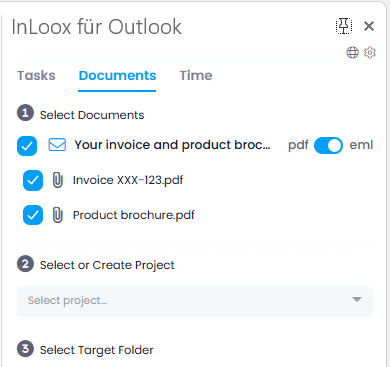Viewport: 390px width, 367px height.
Task: Click the 'Select Target Folder' heading
Action: 97,350
